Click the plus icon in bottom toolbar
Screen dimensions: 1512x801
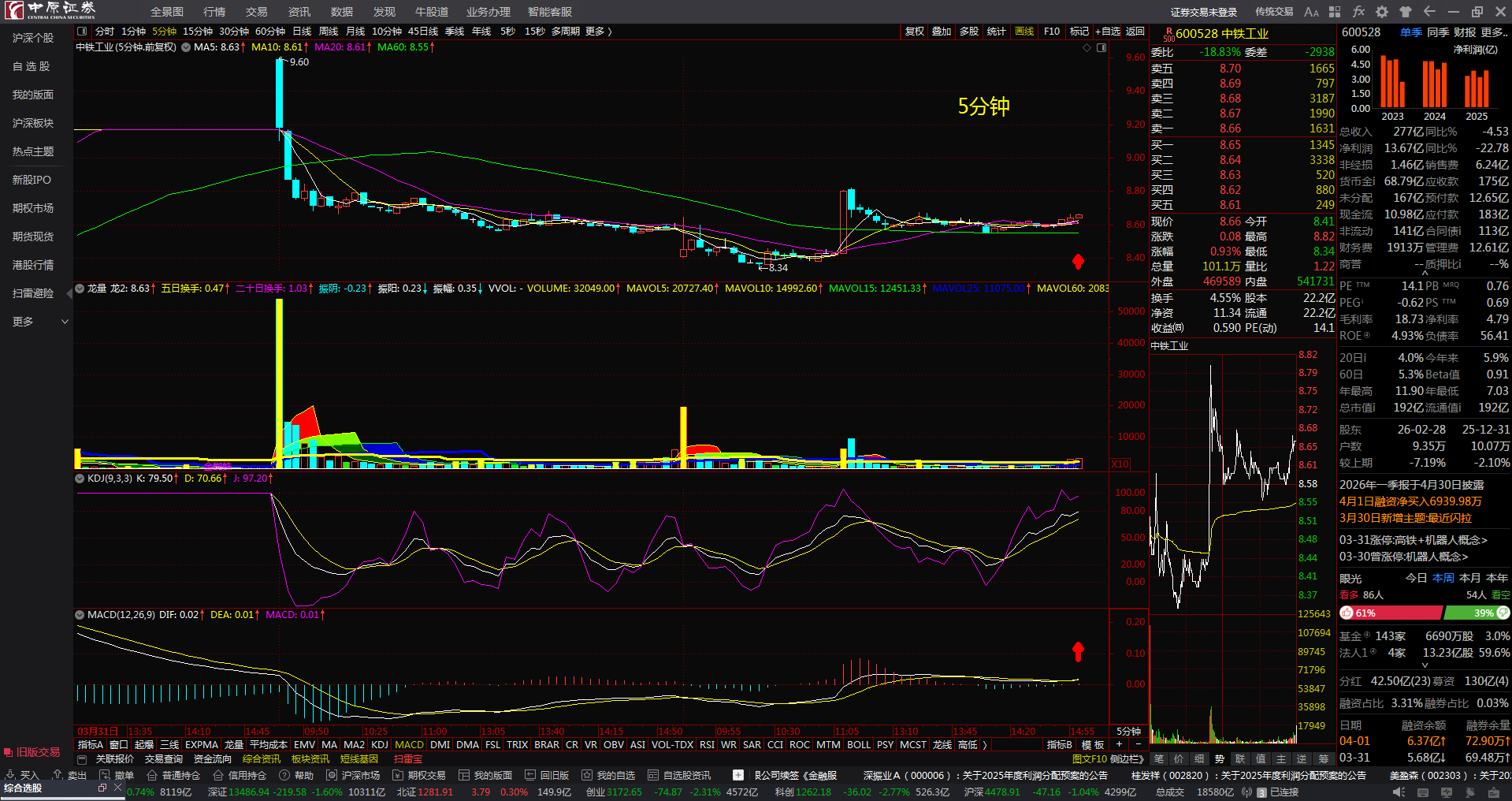click(x=738, y=775)
